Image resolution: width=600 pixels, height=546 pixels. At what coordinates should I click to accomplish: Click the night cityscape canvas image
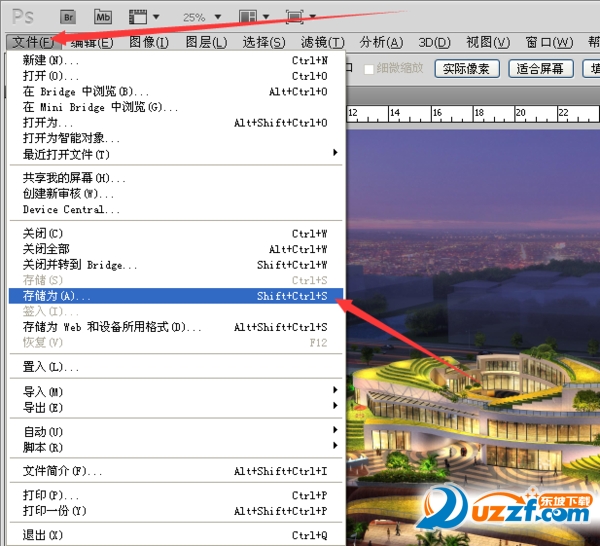point(473,337)
